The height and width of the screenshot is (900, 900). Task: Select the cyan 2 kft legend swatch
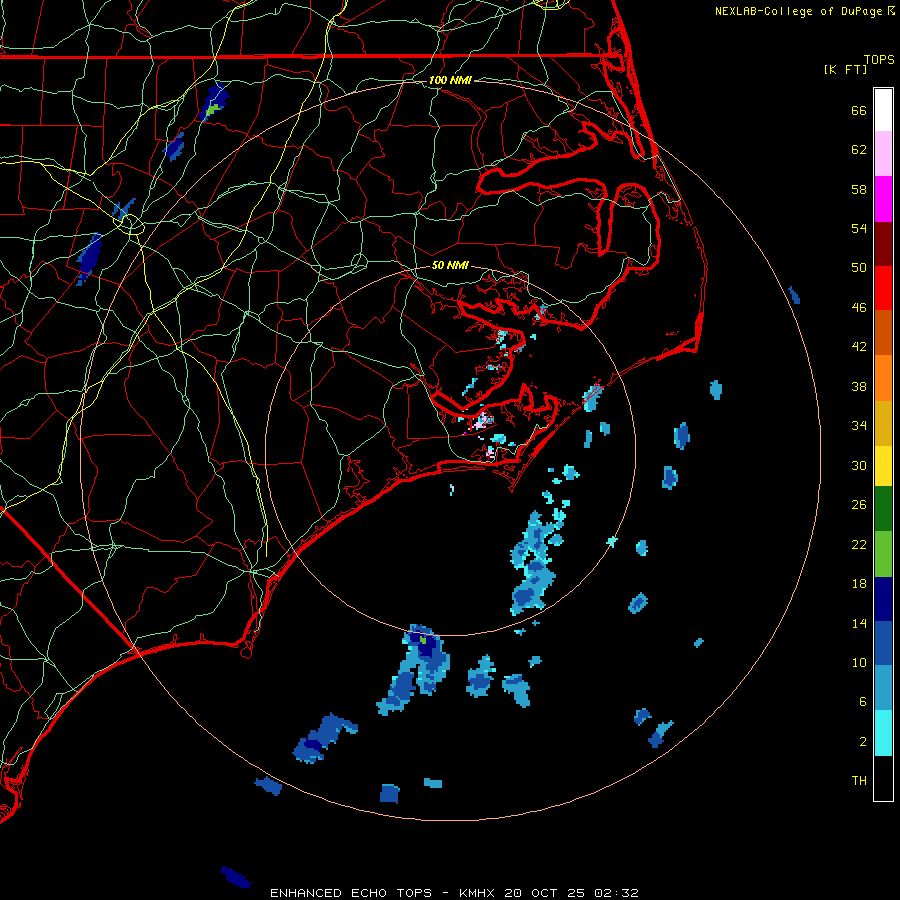click(883, 733)
